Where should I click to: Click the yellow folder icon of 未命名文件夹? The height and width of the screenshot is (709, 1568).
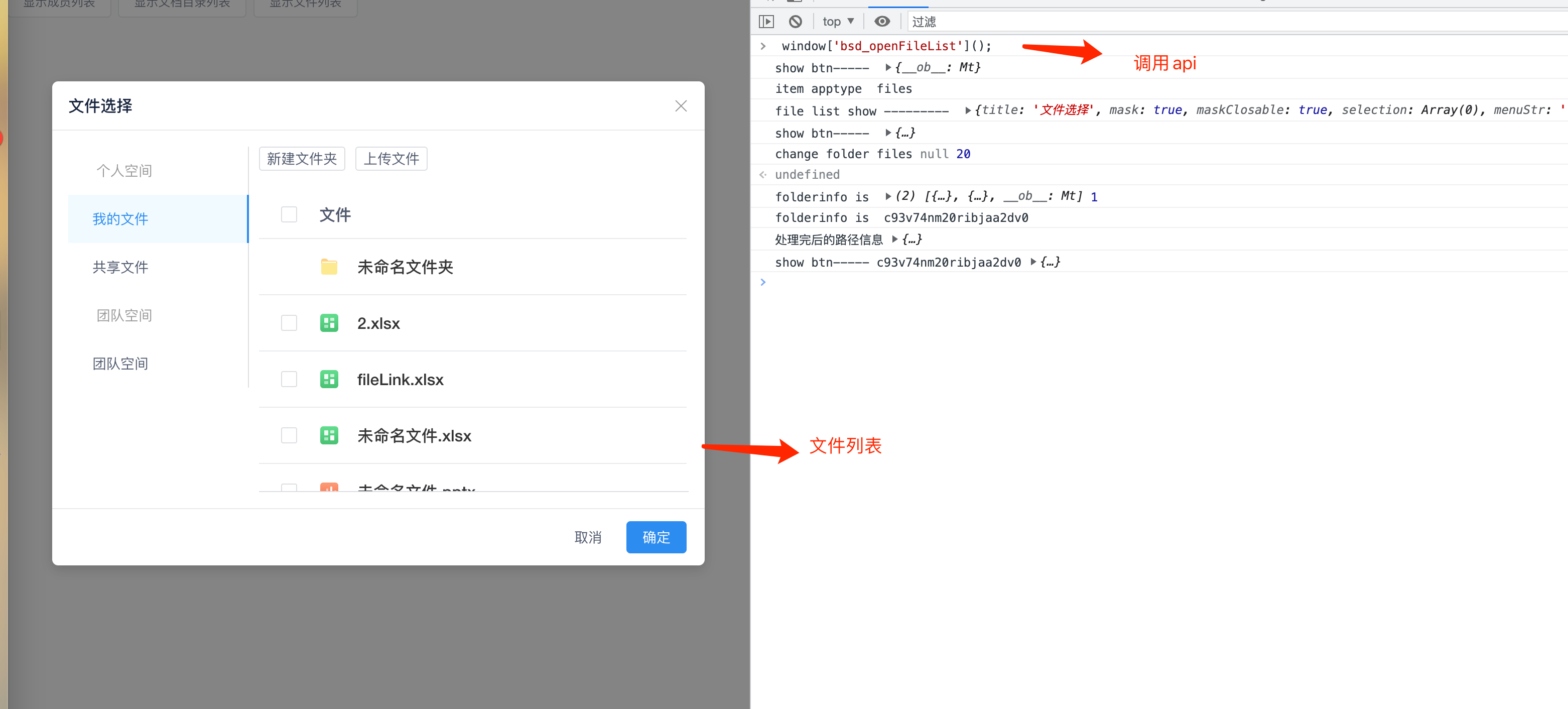point(329,266)
